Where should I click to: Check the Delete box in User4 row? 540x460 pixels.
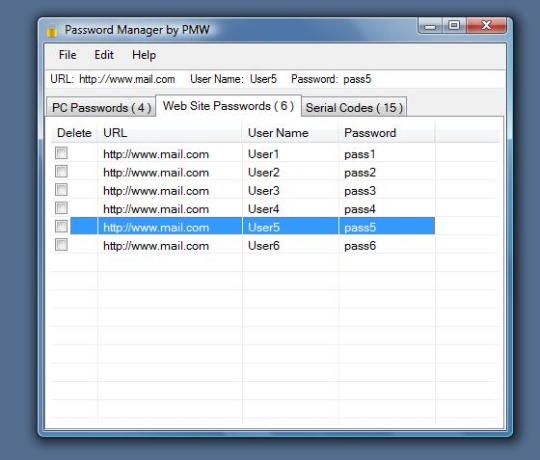pos(61,208)
